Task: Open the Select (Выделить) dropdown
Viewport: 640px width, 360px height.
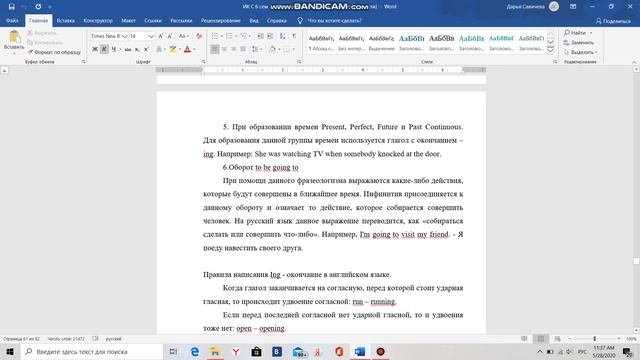Action: pos(580,52)
